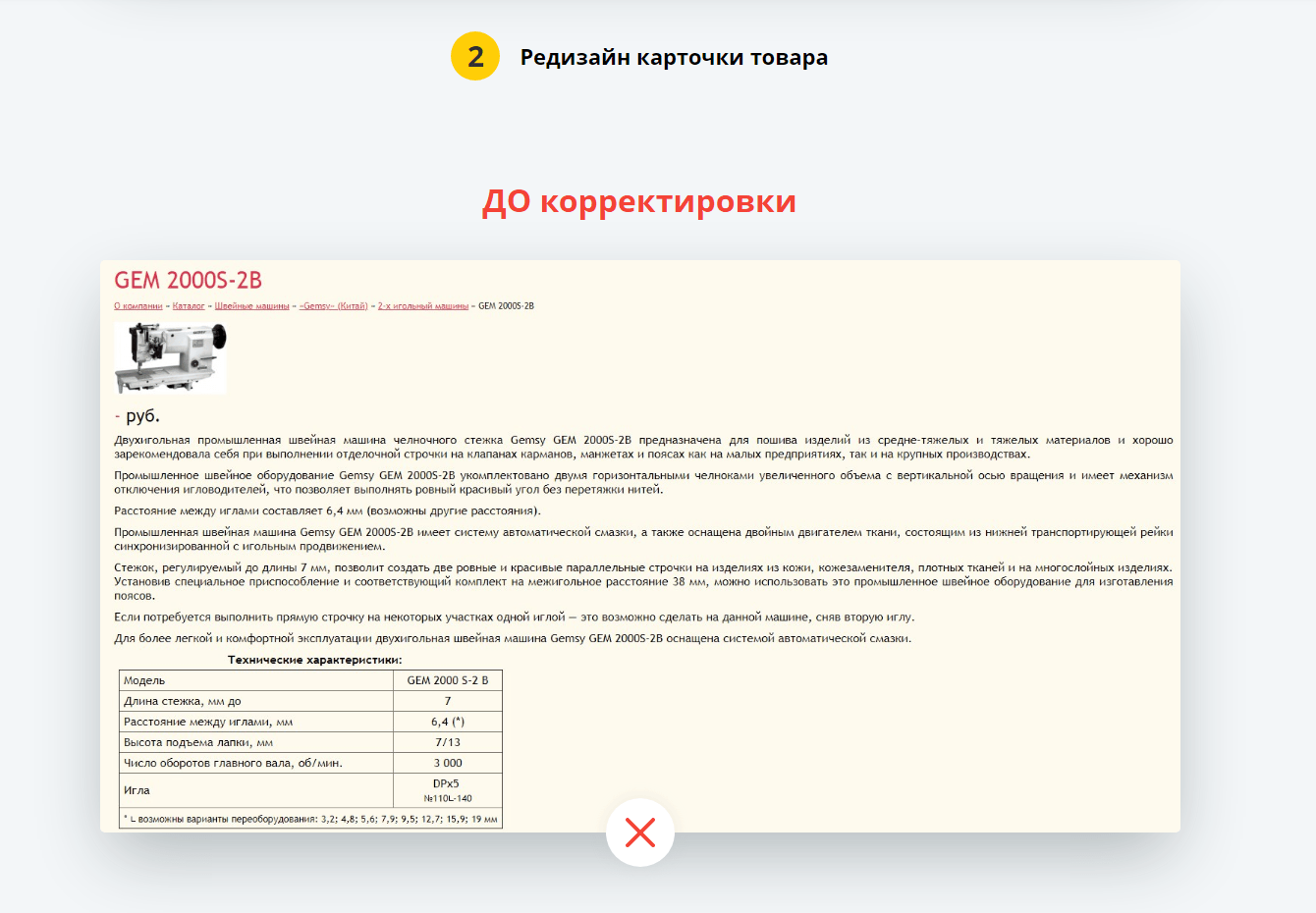The width and height of the screenshot is (1316, 913).
Task: Click the paragraph starting «Промышленное швейное оборудование»
Action: point(643,482)
